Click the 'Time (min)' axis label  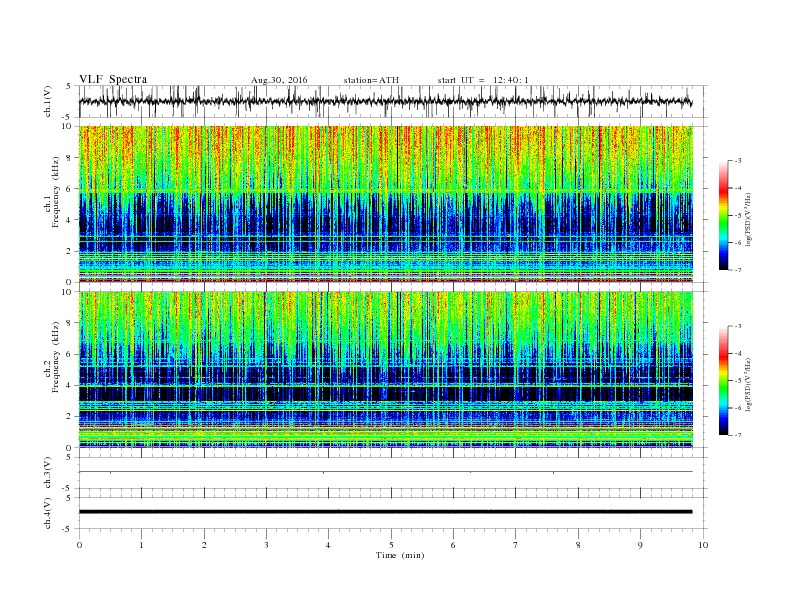click(x=400, y=555)
